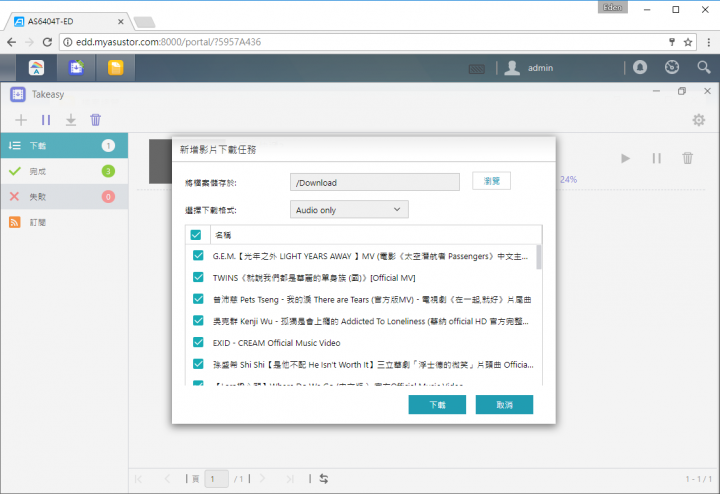Screen dimensions: 720x494
Task: Click the refresh list icon in pager
Action: pyautogui.click(x=324, y=479)
